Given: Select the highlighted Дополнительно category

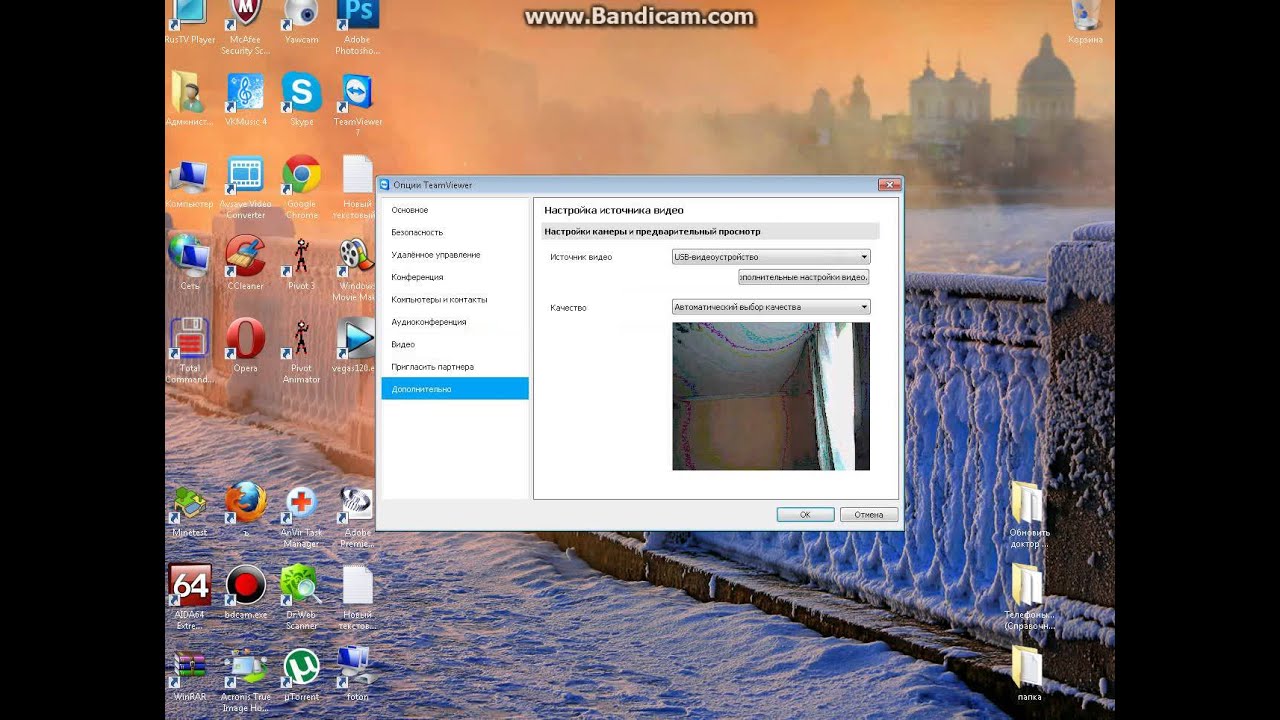Looking at the screenshot, I should tap(455, 389).
